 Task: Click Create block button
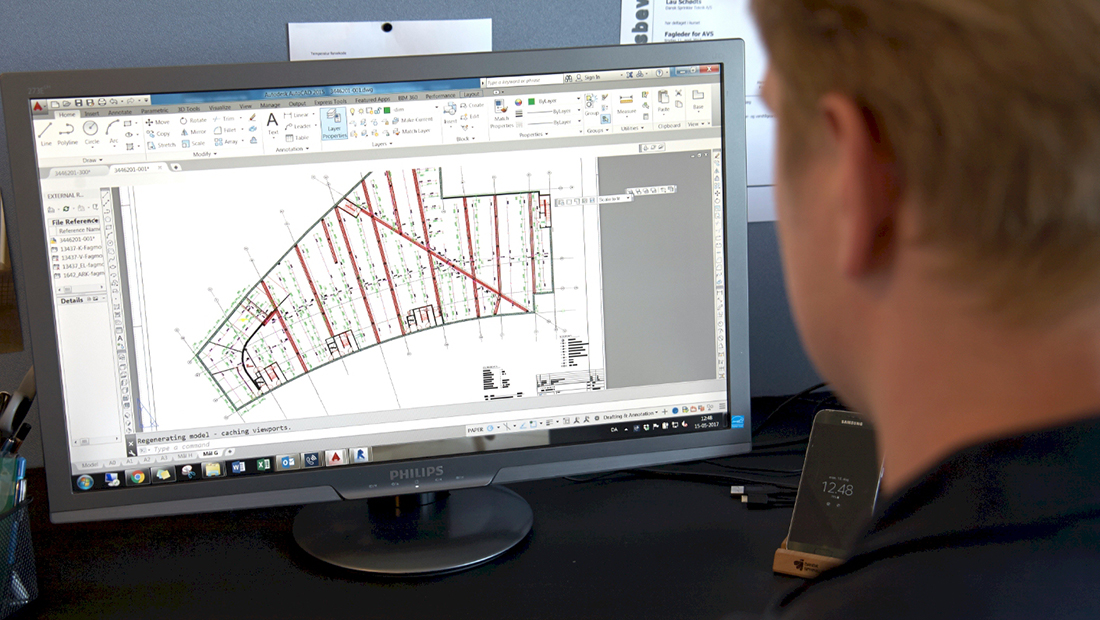472,105
